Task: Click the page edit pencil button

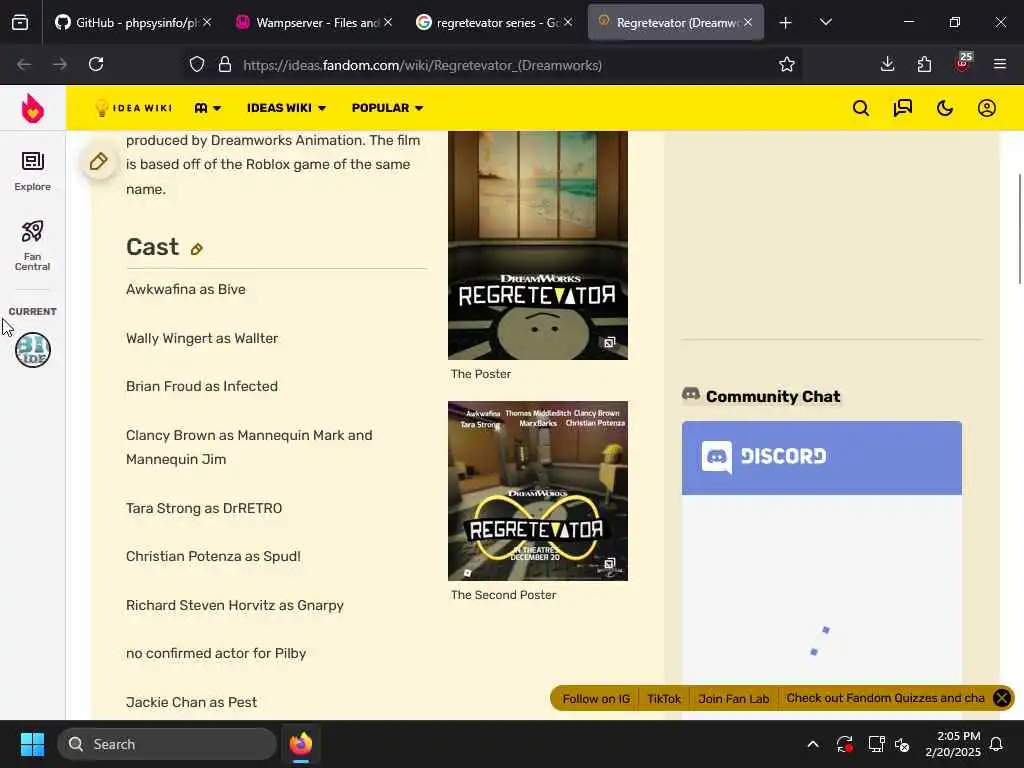Action: pyautogui.click(x=99, y=161)
